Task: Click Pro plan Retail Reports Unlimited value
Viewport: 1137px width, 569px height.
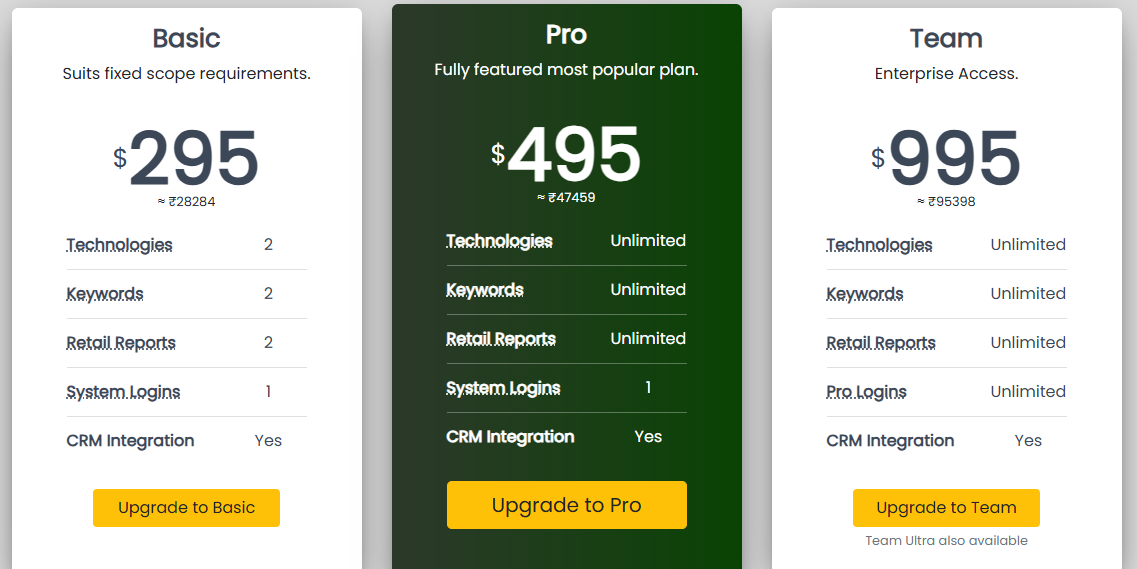Action: (648, 339)
